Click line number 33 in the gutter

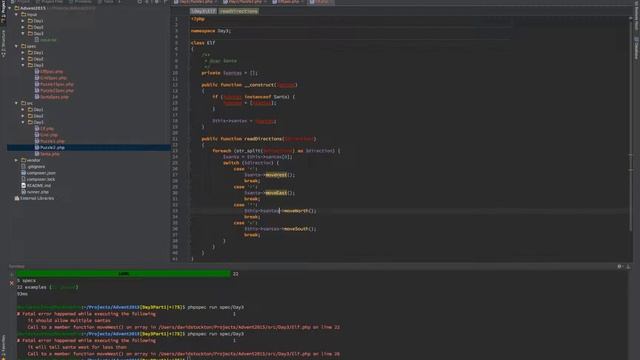(175, 211)
